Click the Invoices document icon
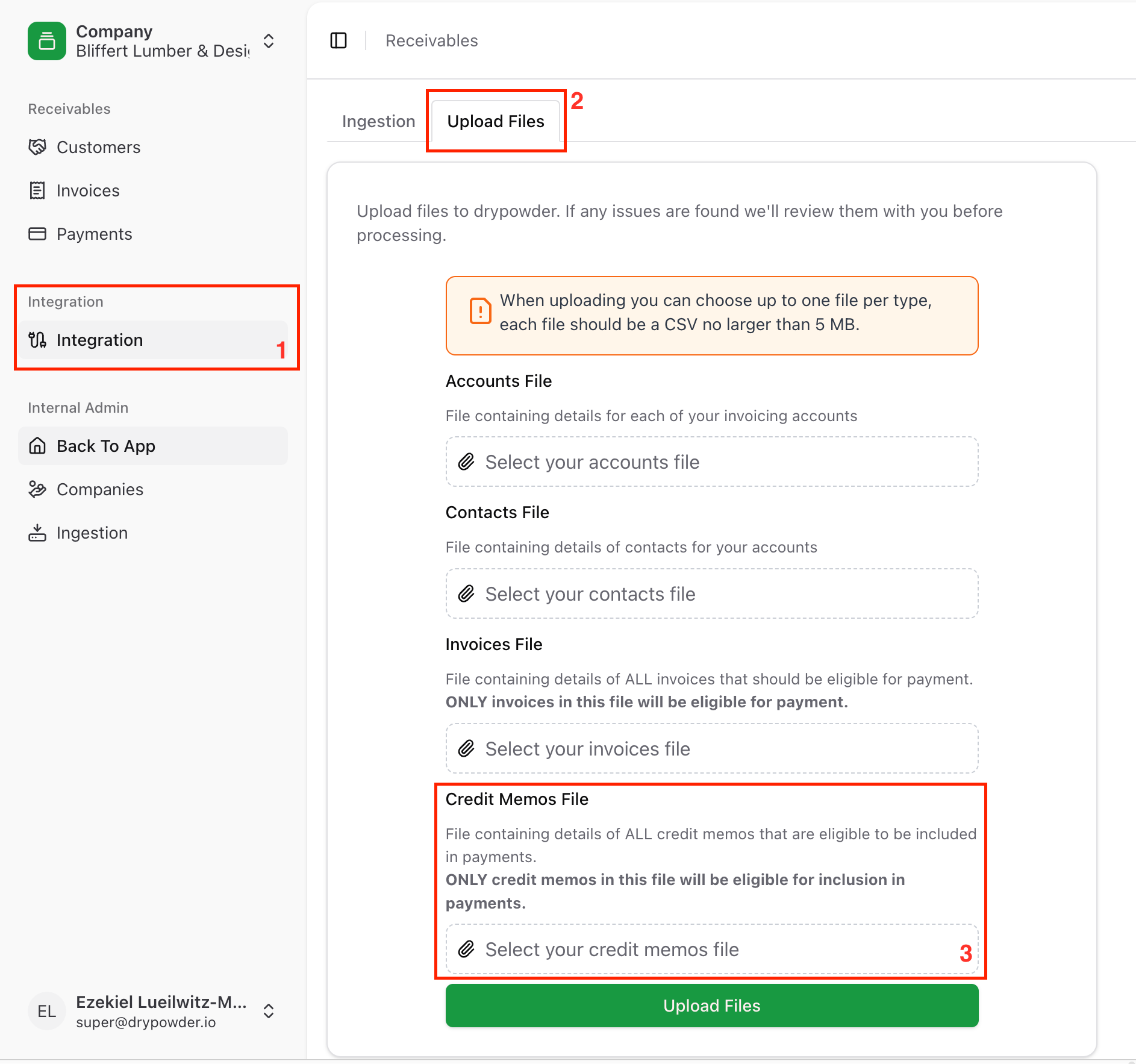 [37, 190]
